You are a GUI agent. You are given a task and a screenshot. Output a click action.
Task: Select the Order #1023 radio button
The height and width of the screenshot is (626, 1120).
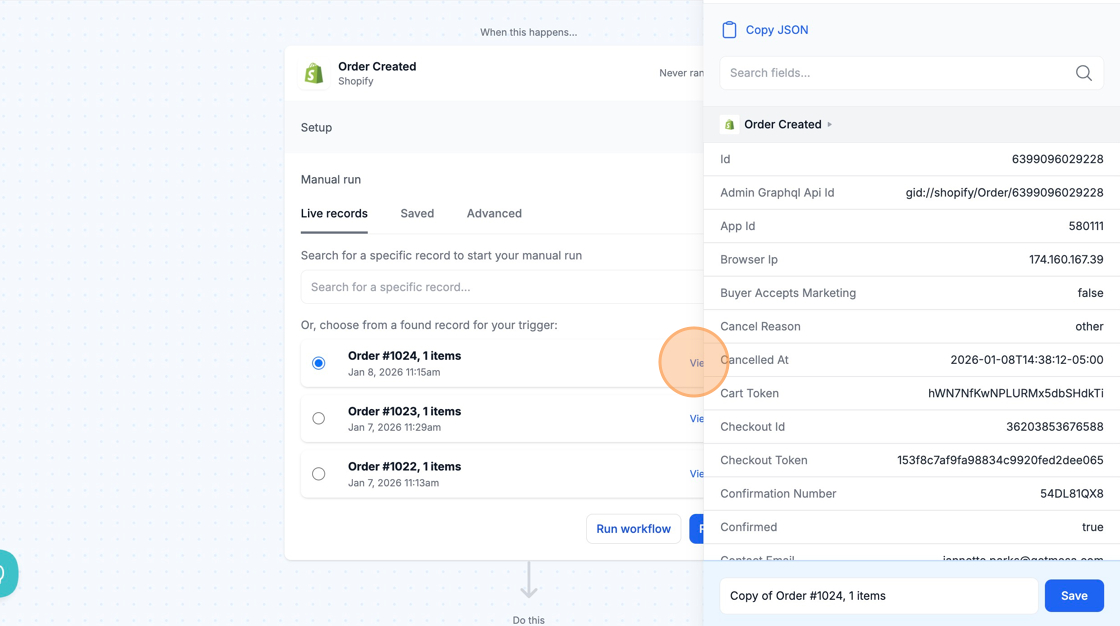tap(319, 418)
